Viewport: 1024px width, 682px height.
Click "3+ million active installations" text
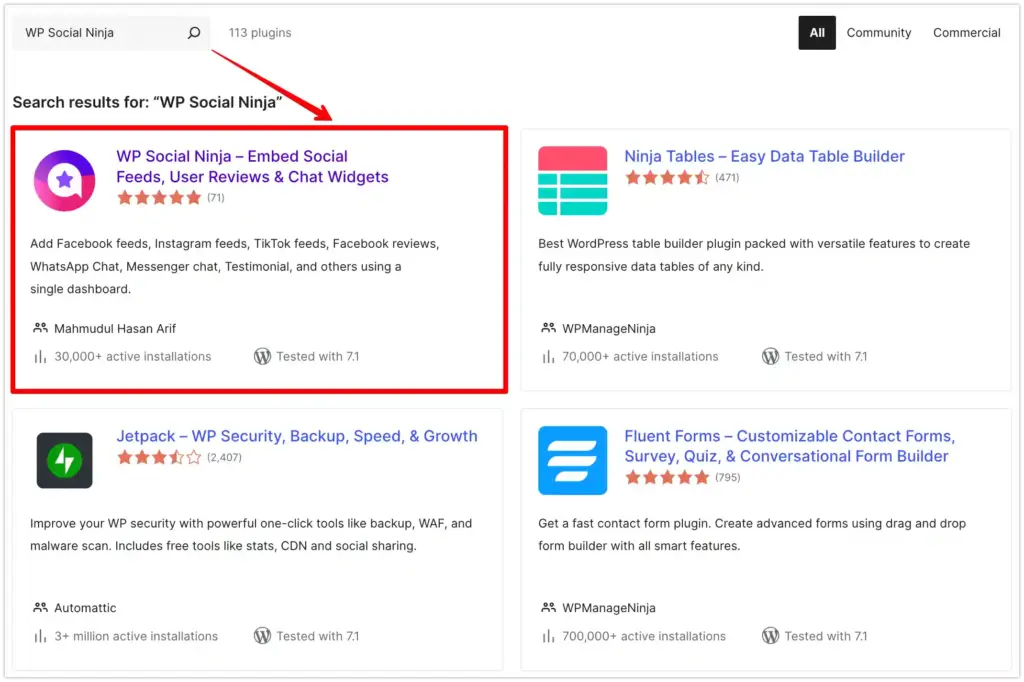click(x=136, y=636)
